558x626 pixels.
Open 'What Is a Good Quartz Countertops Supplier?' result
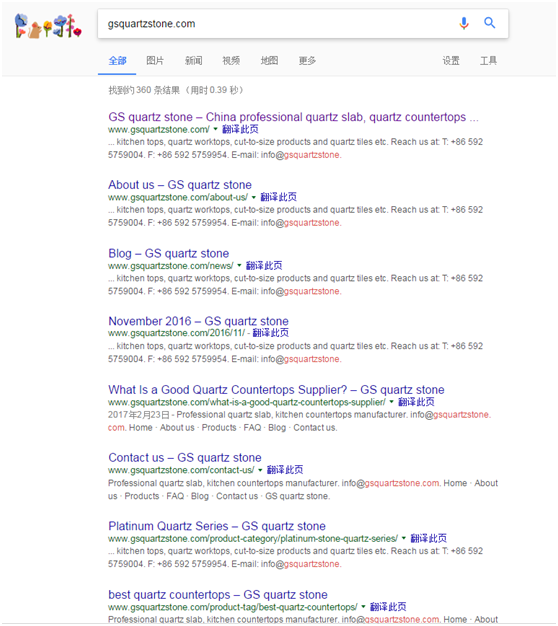[276, 390]
